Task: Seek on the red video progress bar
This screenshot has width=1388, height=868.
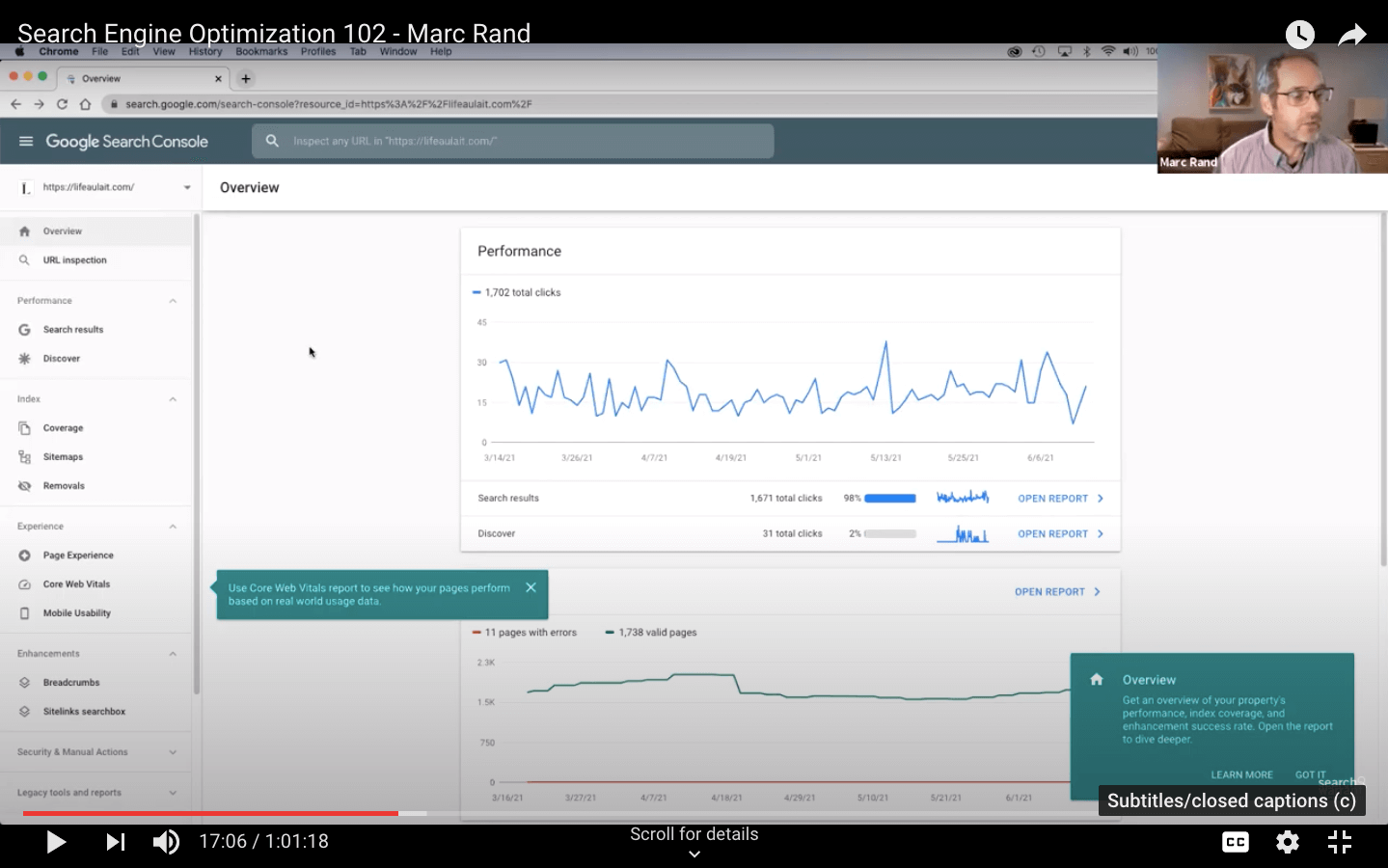Action: [x=210, y=813]
